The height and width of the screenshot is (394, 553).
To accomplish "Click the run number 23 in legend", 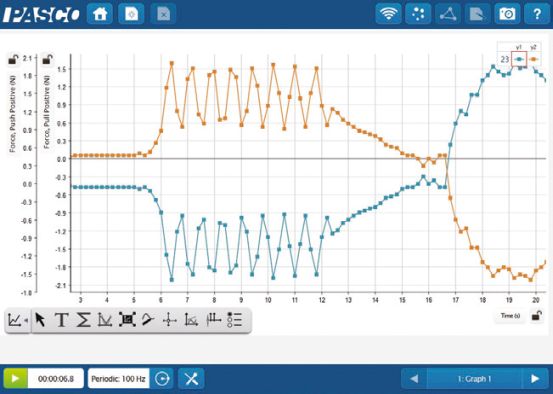I will (x=505, y=59).
